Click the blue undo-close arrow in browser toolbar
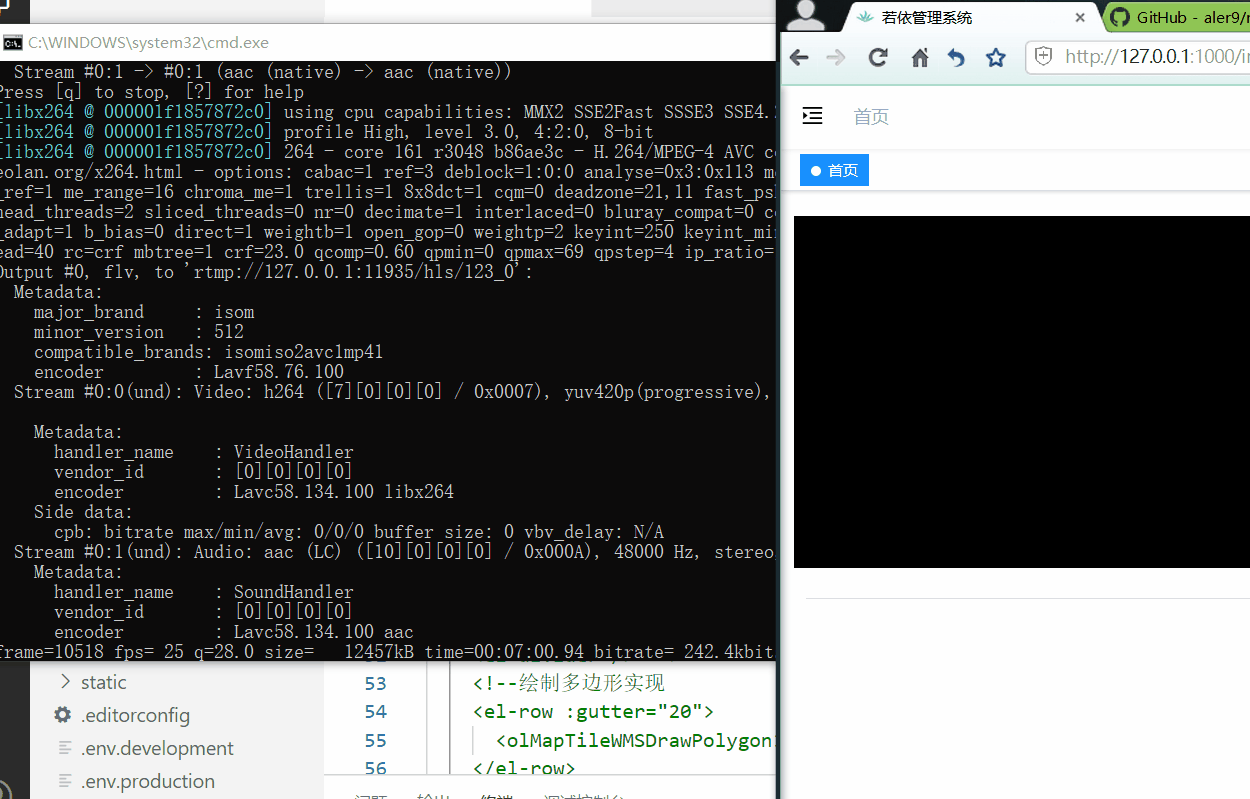Viewport: 1250px width, 799px height. pos(956,58)
